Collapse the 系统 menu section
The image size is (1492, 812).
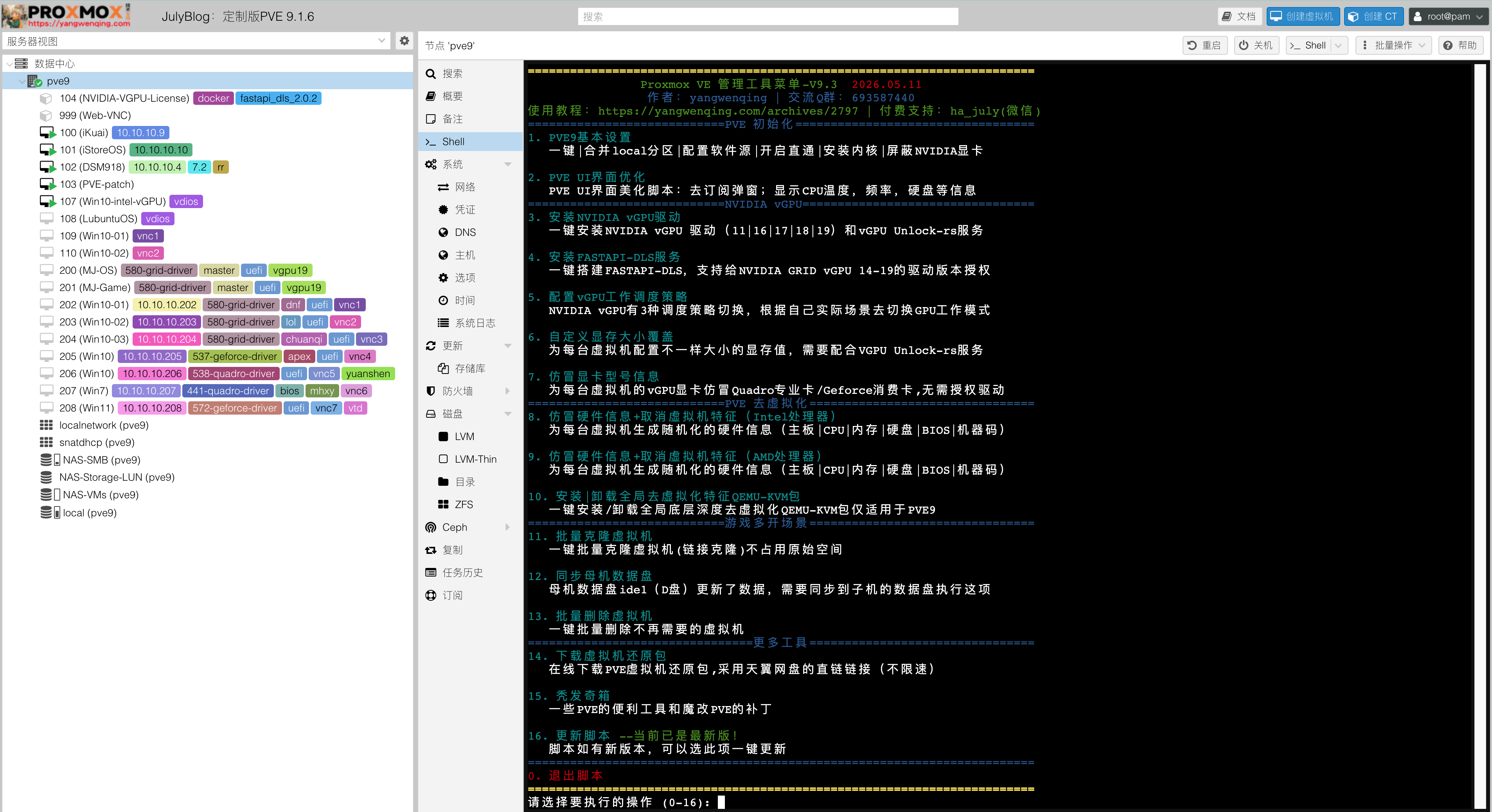[508, 165]
